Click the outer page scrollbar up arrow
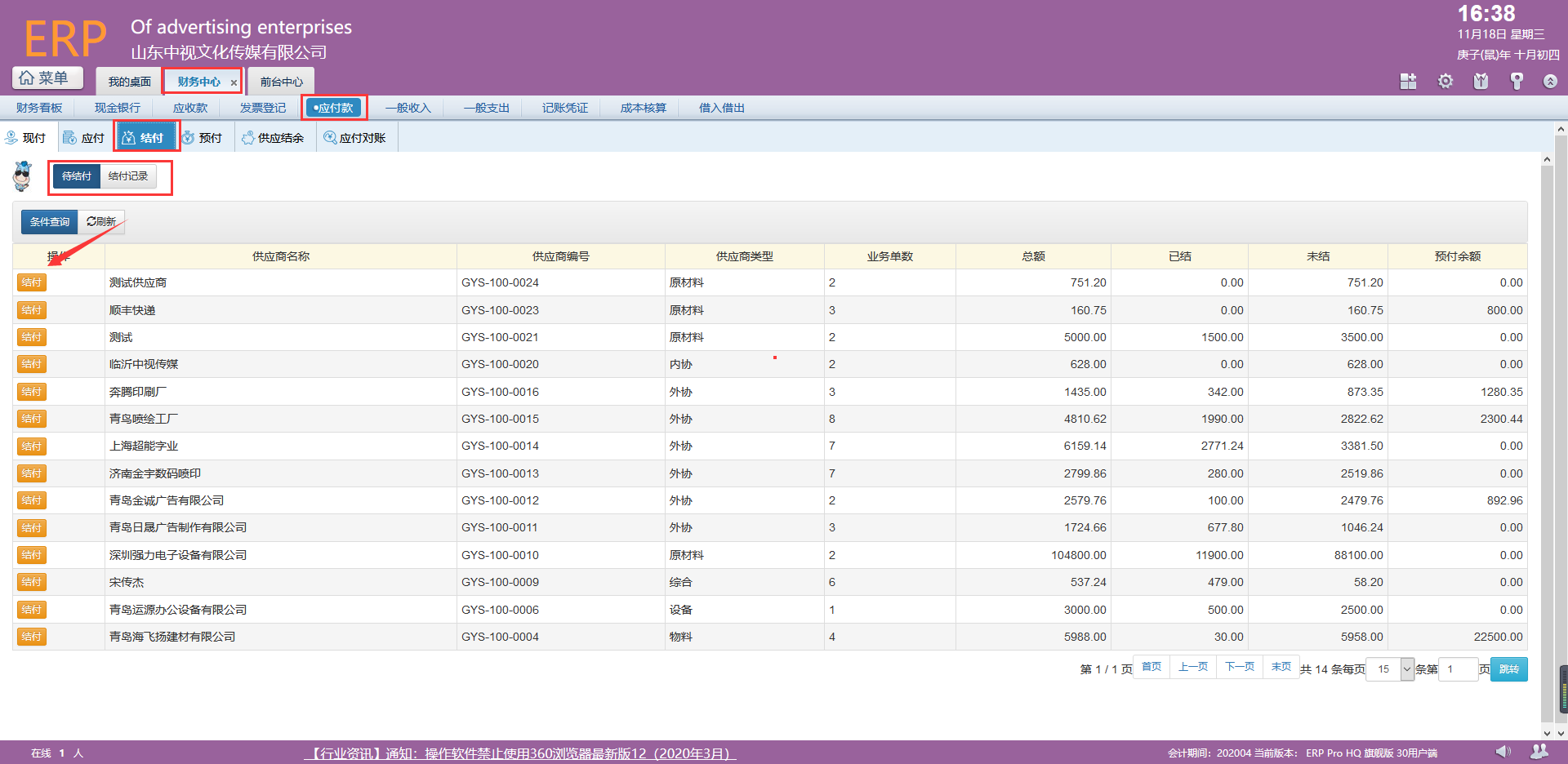Screen dimensions: 1568x764 [1561, 129]
